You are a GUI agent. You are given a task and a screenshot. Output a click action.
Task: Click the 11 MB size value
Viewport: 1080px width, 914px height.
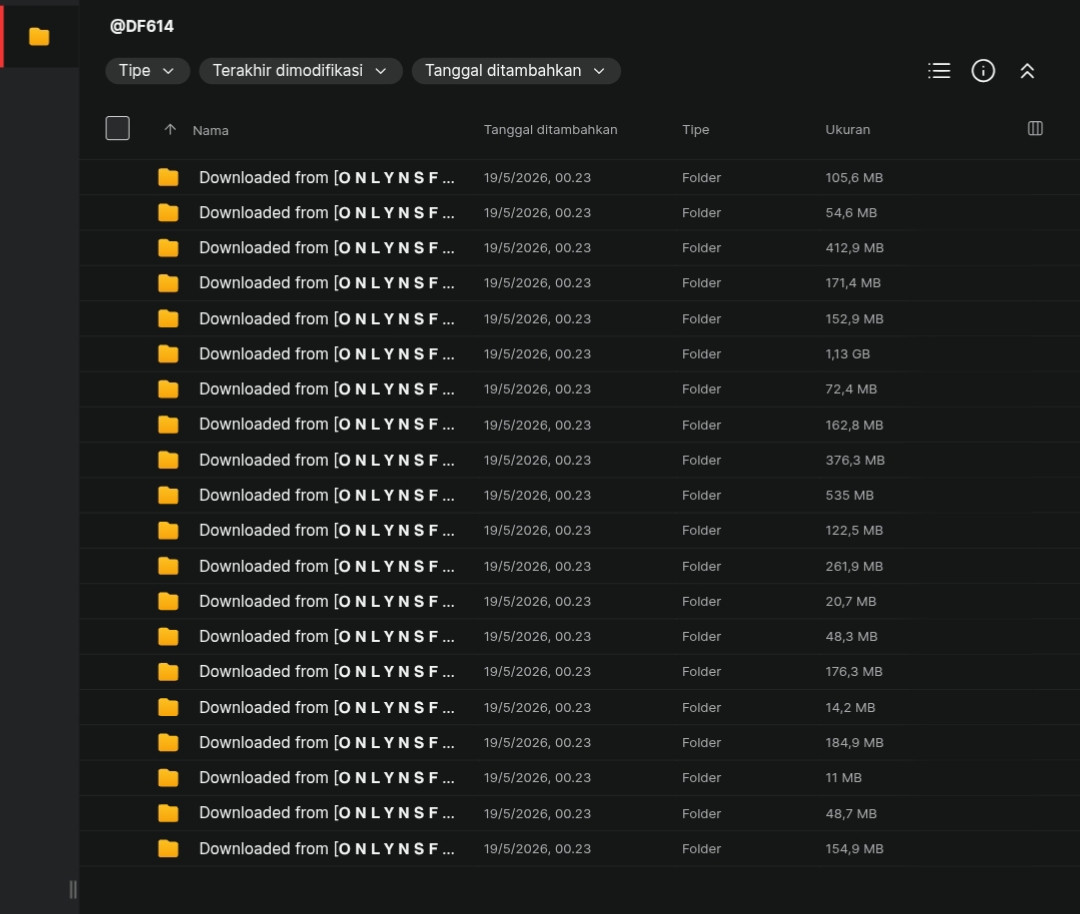click(843, 778)
